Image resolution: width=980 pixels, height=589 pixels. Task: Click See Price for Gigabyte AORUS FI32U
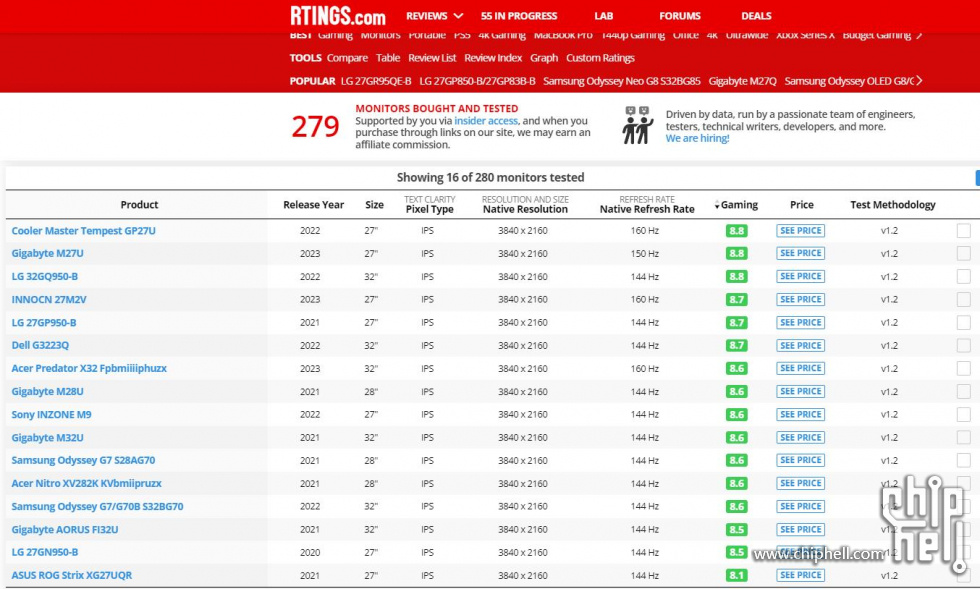800,530
